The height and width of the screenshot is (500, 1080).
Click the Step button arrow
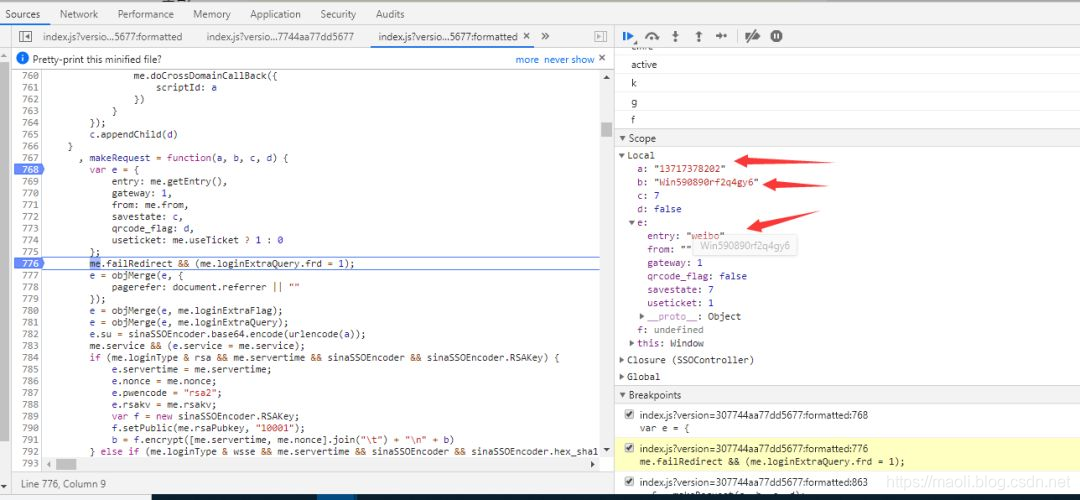point(721,37)
